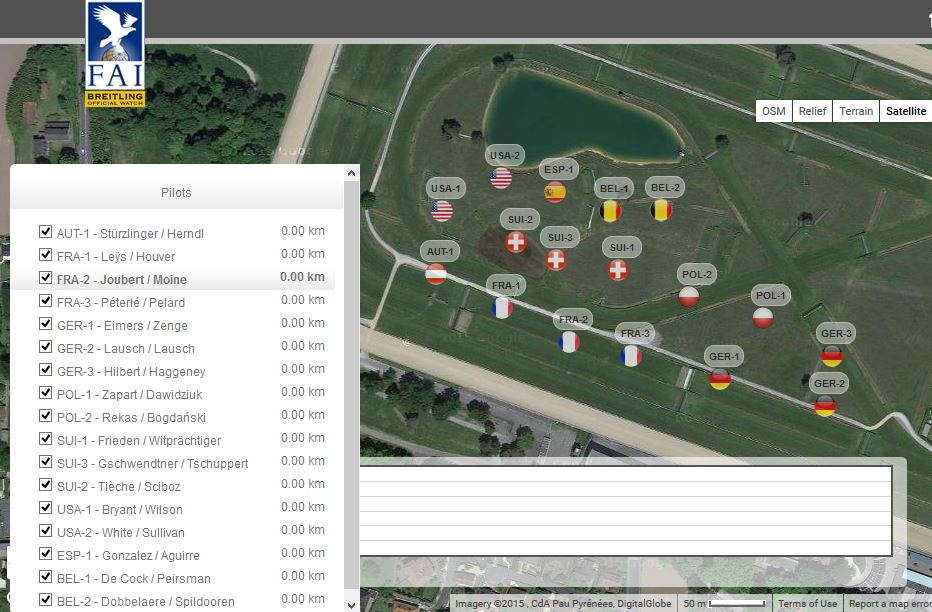Click the GER-3 German flag marker
This screenshot has height=612, width=932.
[x=832, y=356]
